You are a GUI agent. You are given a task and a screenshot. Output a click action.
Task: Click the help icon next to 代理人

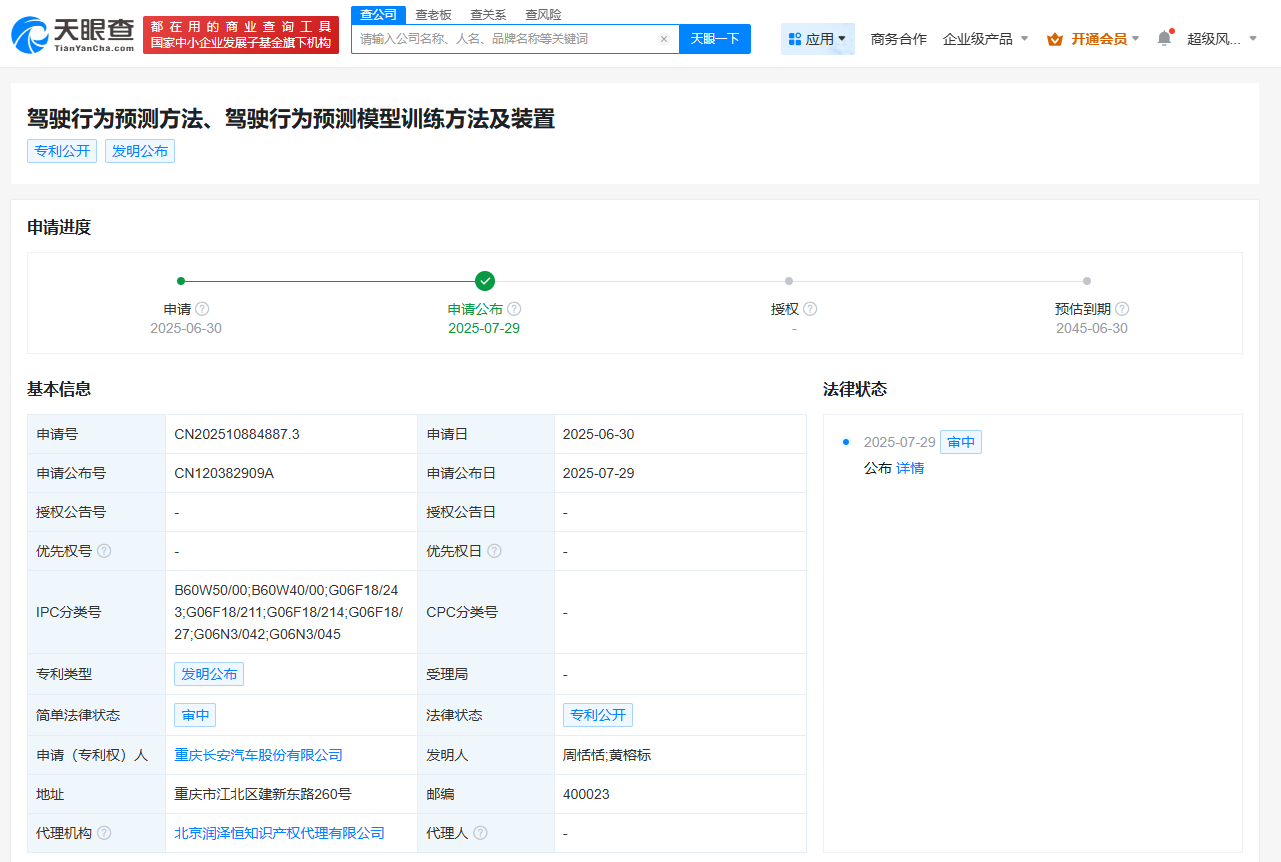(x=481, y=833)
